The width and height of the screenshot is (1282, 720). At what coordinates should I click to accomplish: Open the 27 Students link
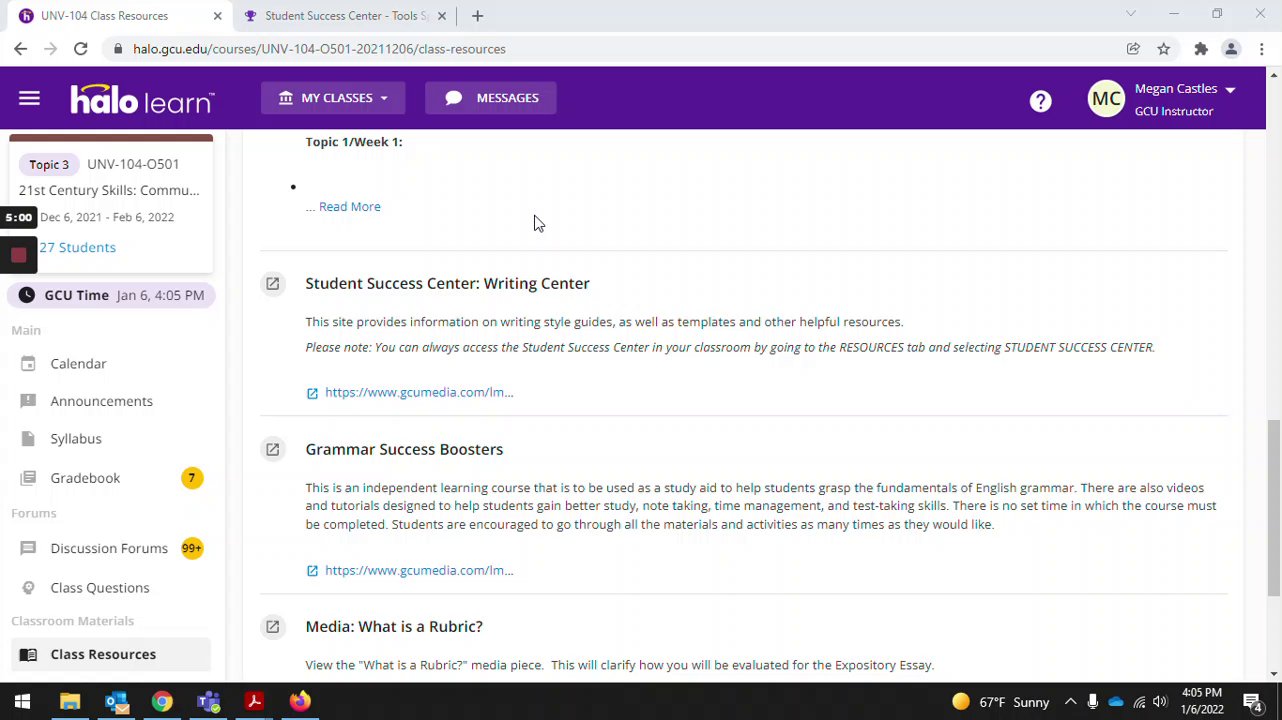coord(77,248)
